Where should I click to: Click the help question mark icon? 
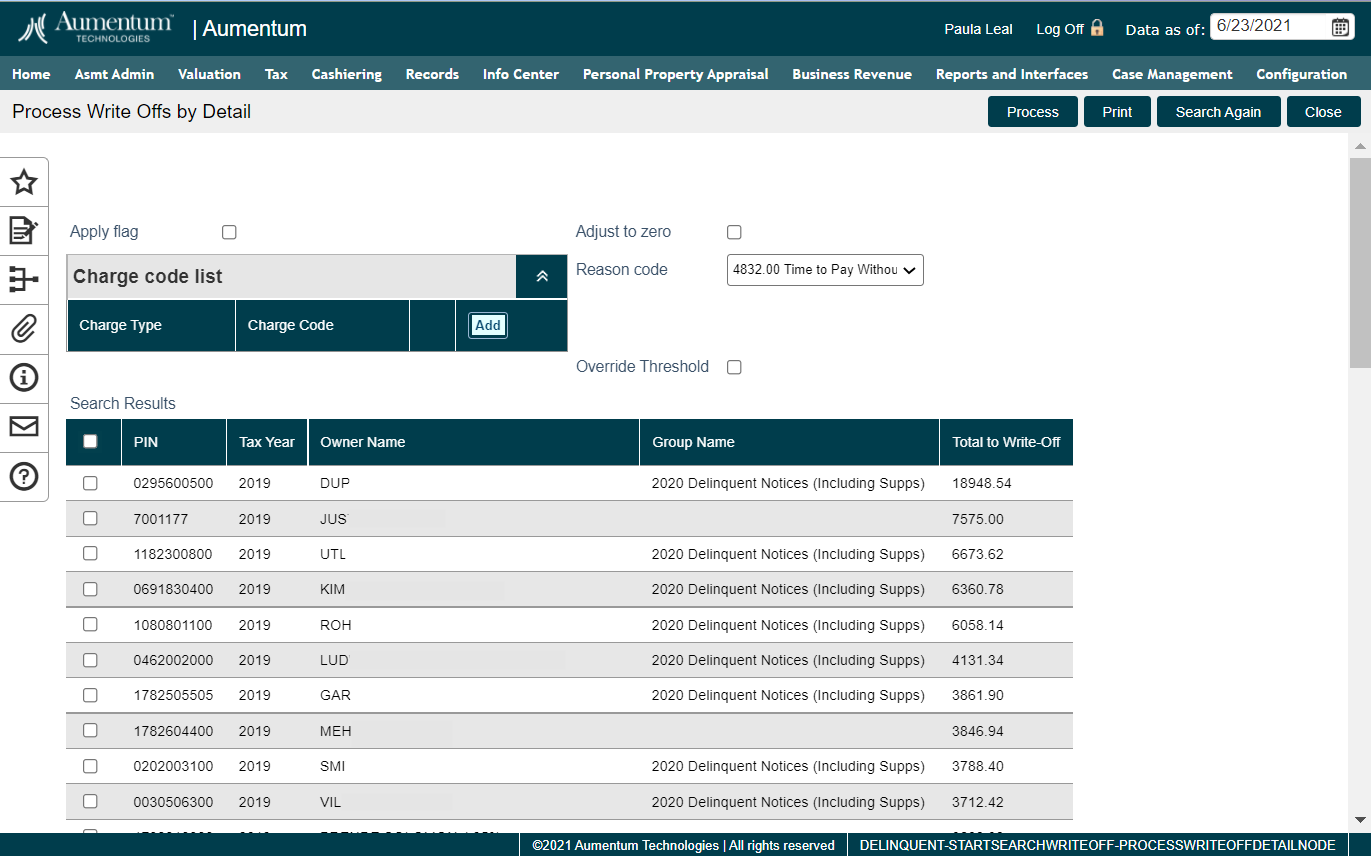pos(24,476)
